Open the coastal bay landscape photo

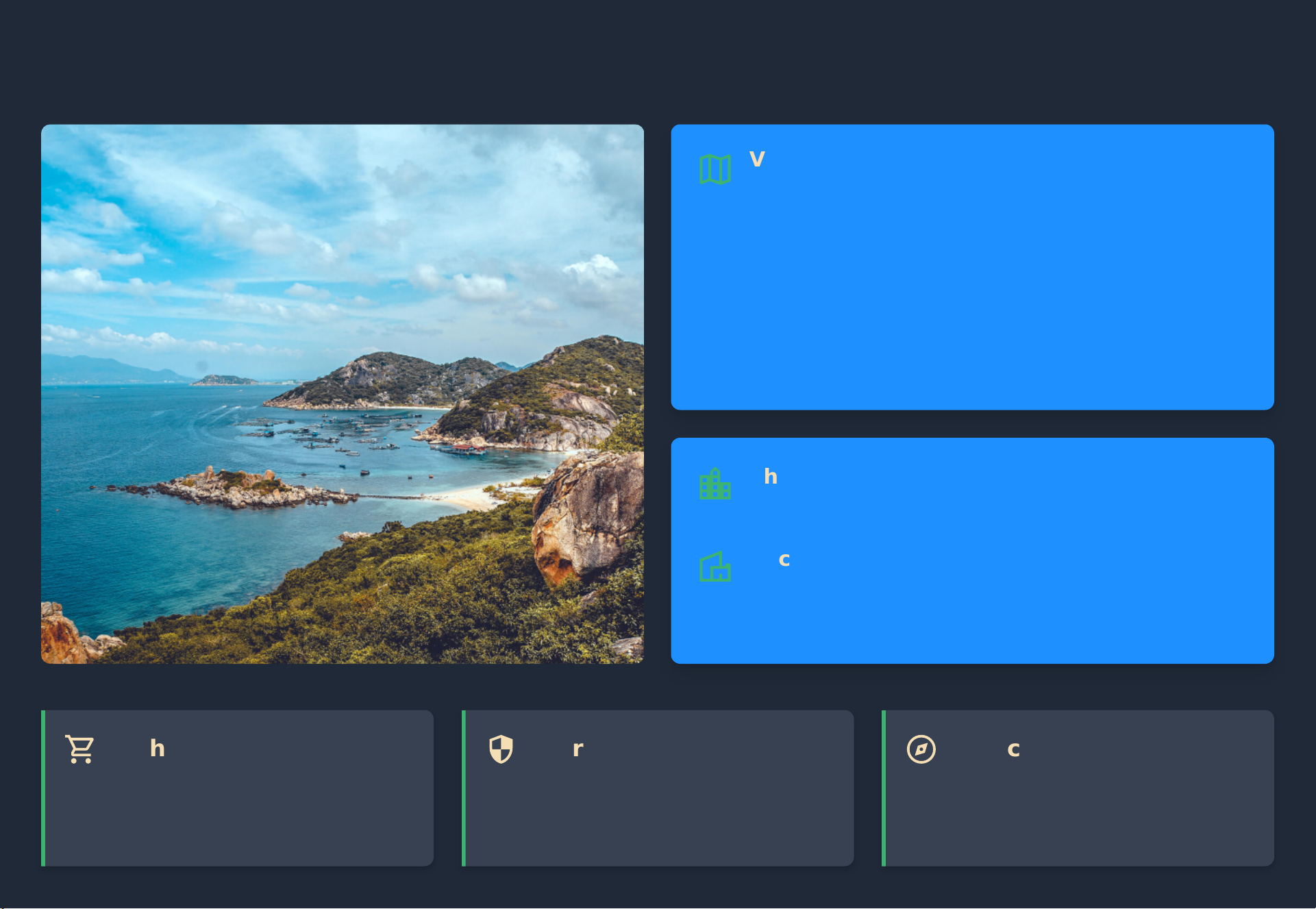coord(343,394)
